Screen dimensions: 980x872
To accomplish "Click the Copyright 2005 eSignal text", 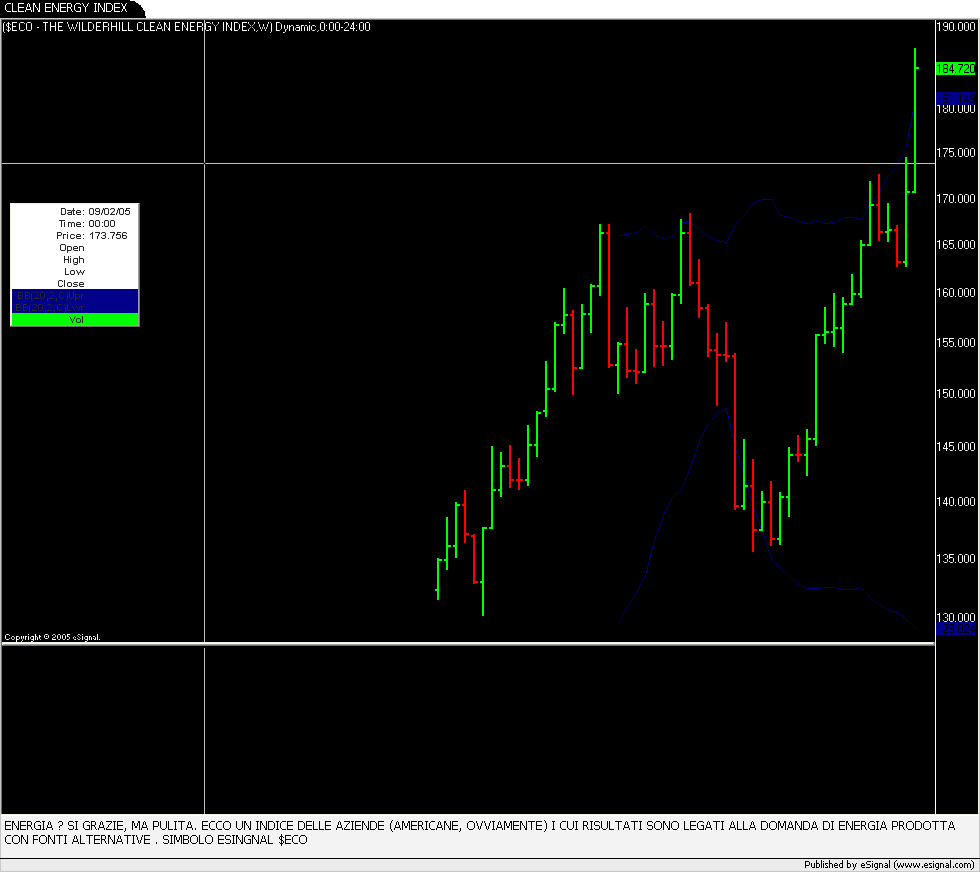I will 52,637.
